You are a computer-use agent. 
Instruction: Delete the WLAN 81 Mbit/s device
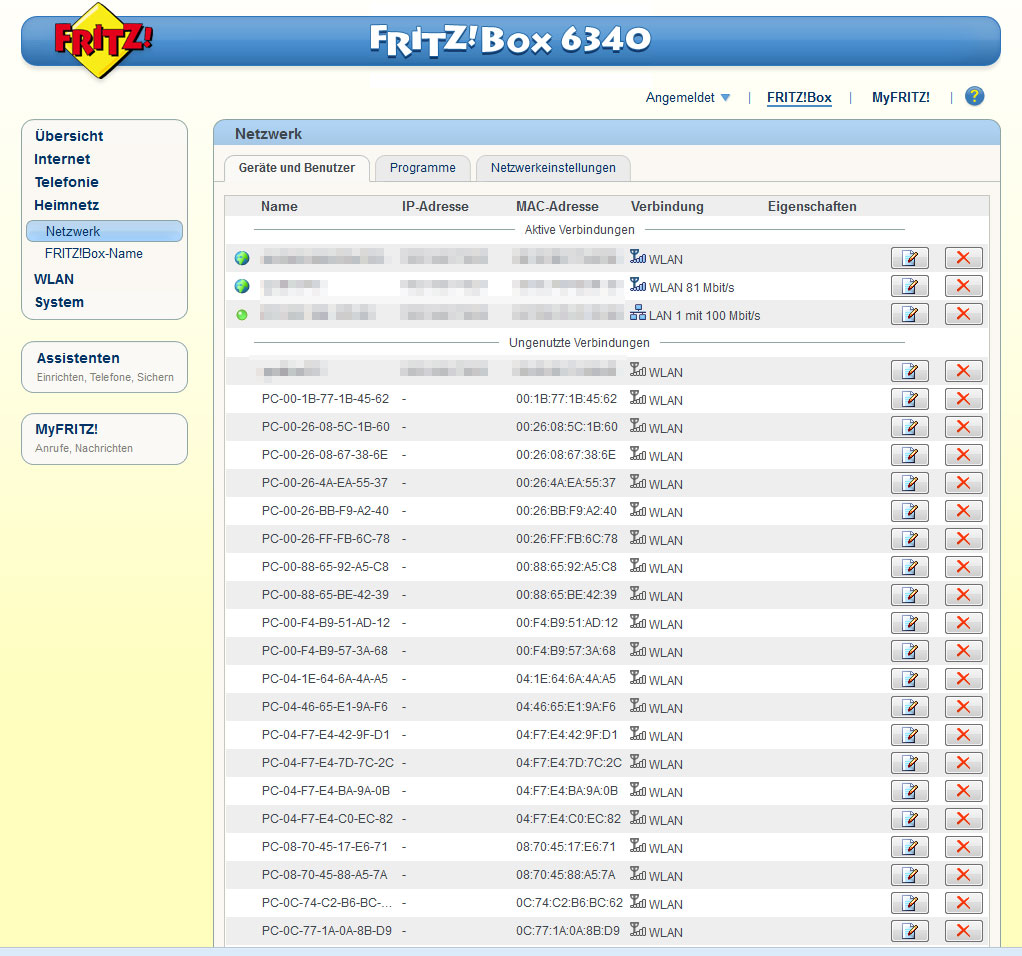(x=963, y=286)
